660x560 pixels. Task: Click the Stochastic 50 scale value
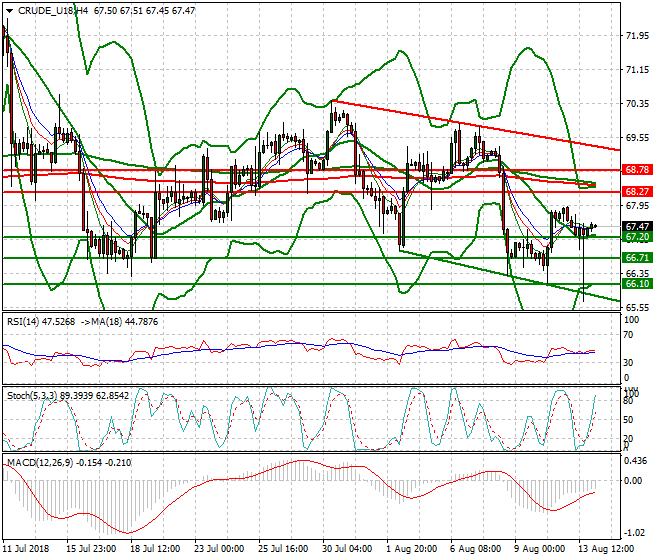628,420
